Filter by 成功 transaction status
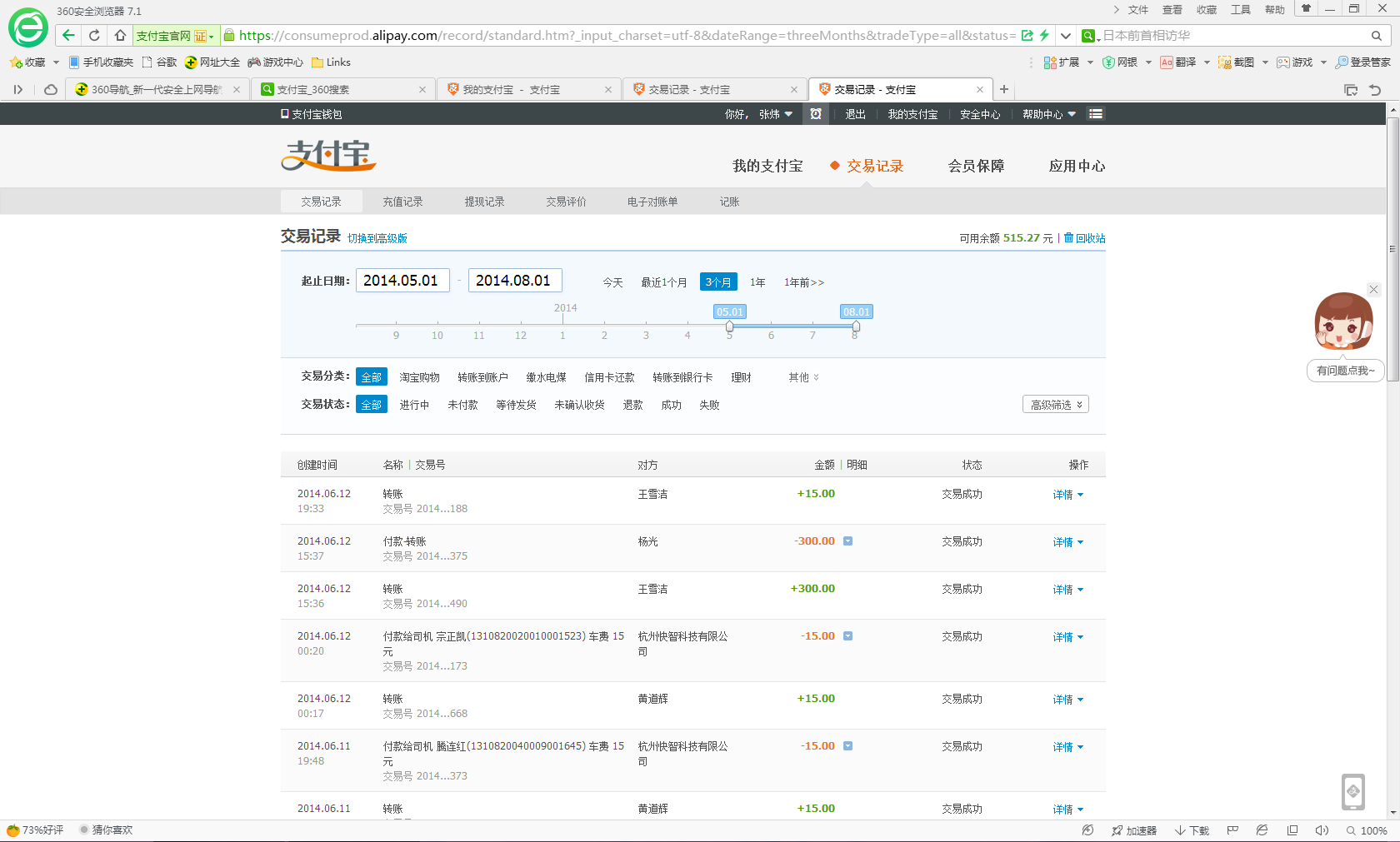Viewport: 1400px width, 842px height. 671,405
